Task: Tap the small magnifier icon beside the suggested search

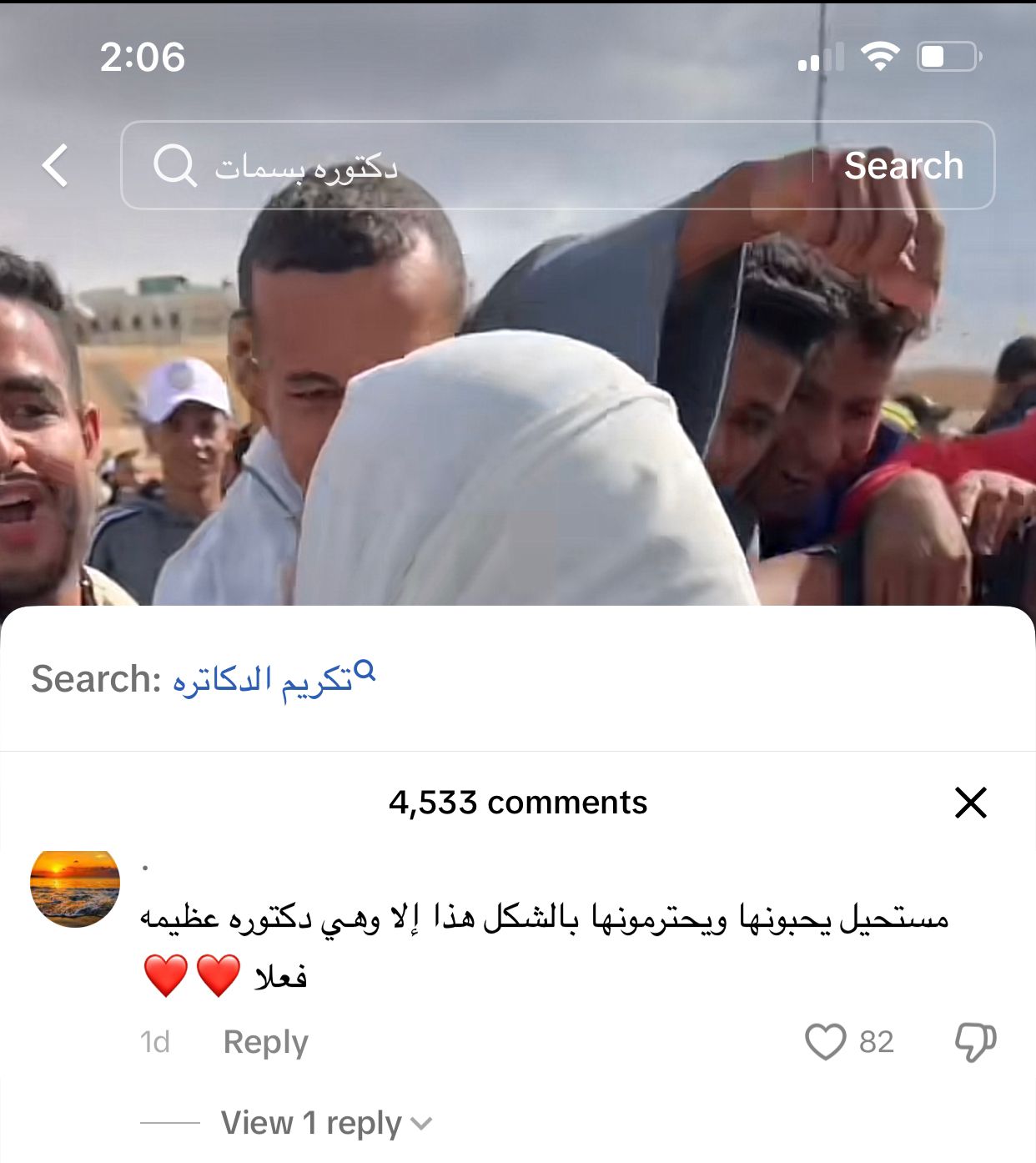Action: pos(365,671)
